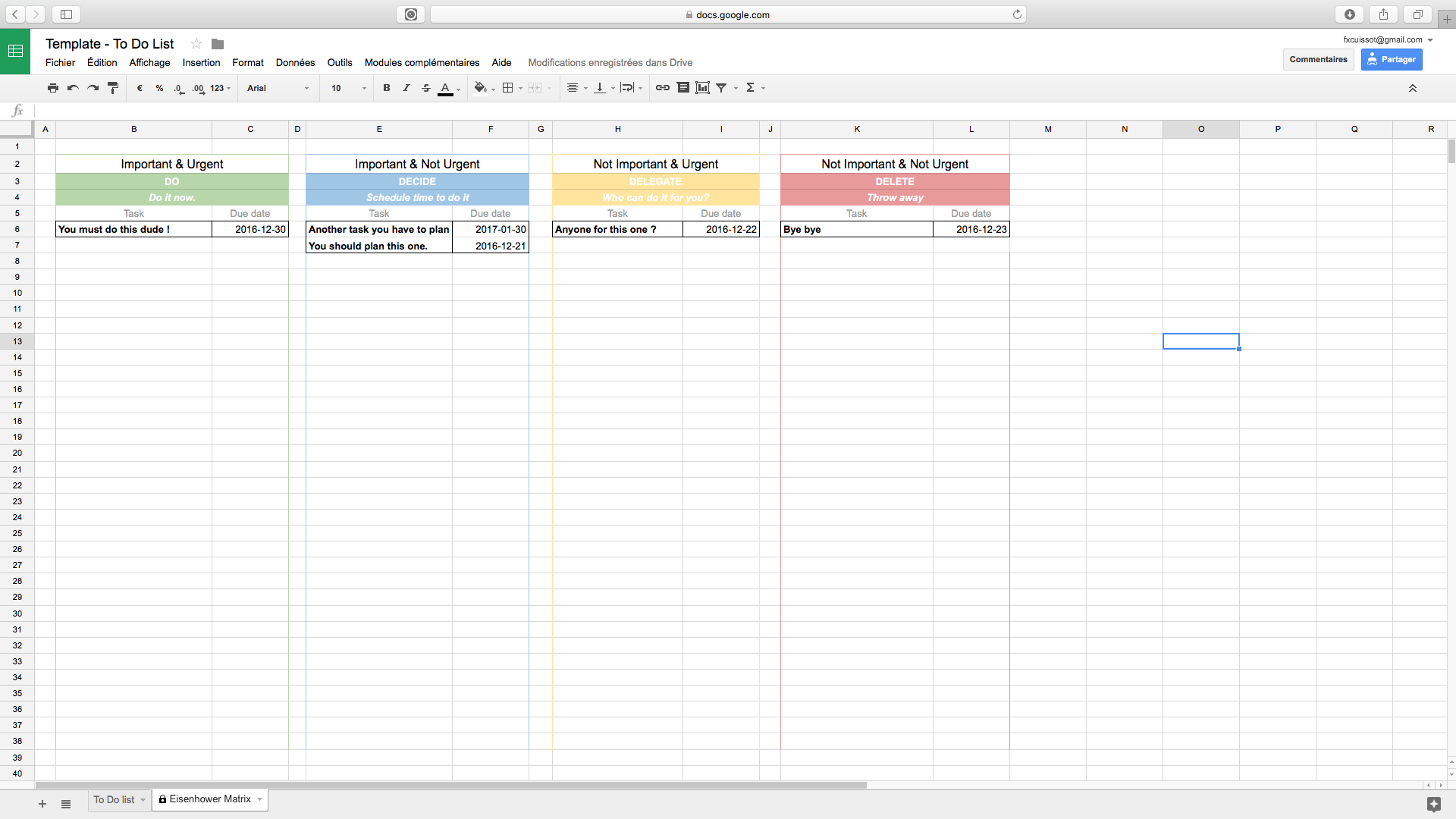Image resolution: width=1456 pixels, height=819 pixels.
Task: Insert a chart using chart icon
Action: tap(703, 88)
